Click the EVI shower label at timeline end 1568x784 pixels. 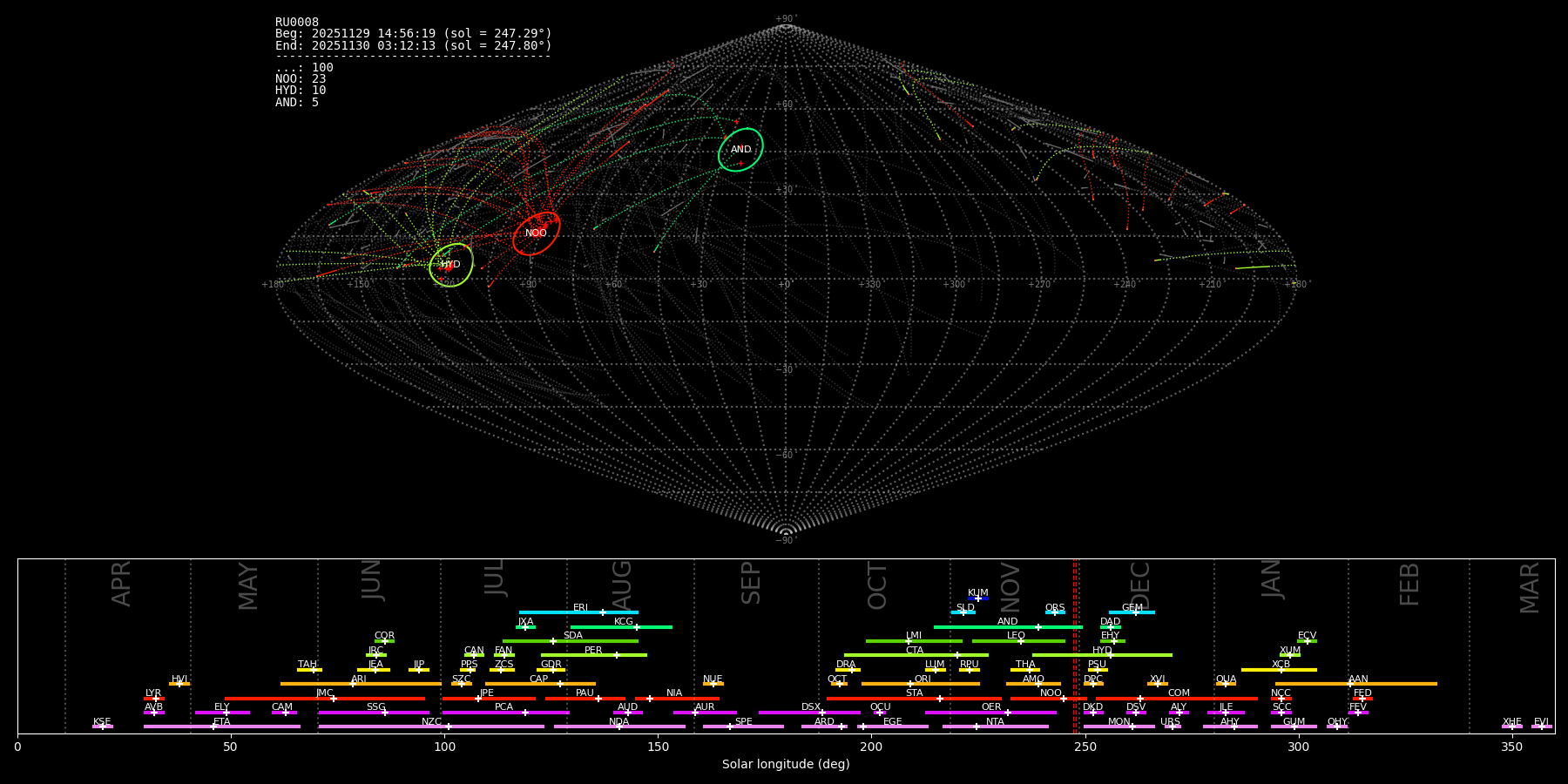tap(1541, 722)
